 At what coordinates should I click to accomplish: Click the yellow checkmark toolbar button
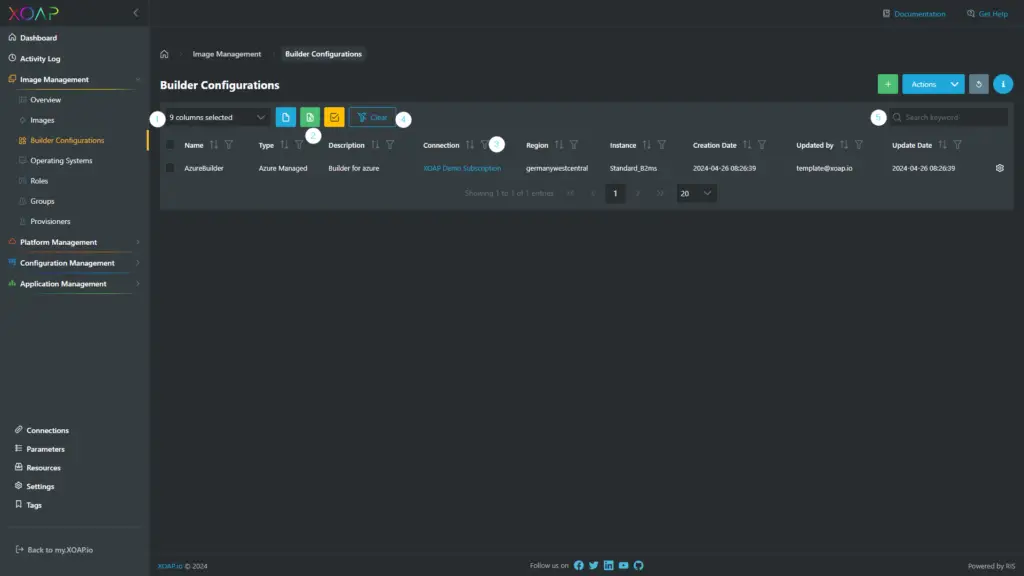click(334, 118)
